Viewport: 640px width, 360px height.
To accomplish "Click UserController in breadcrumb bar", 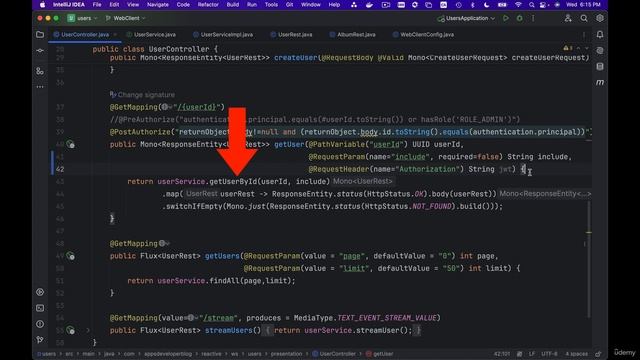I will click(334, 354).
